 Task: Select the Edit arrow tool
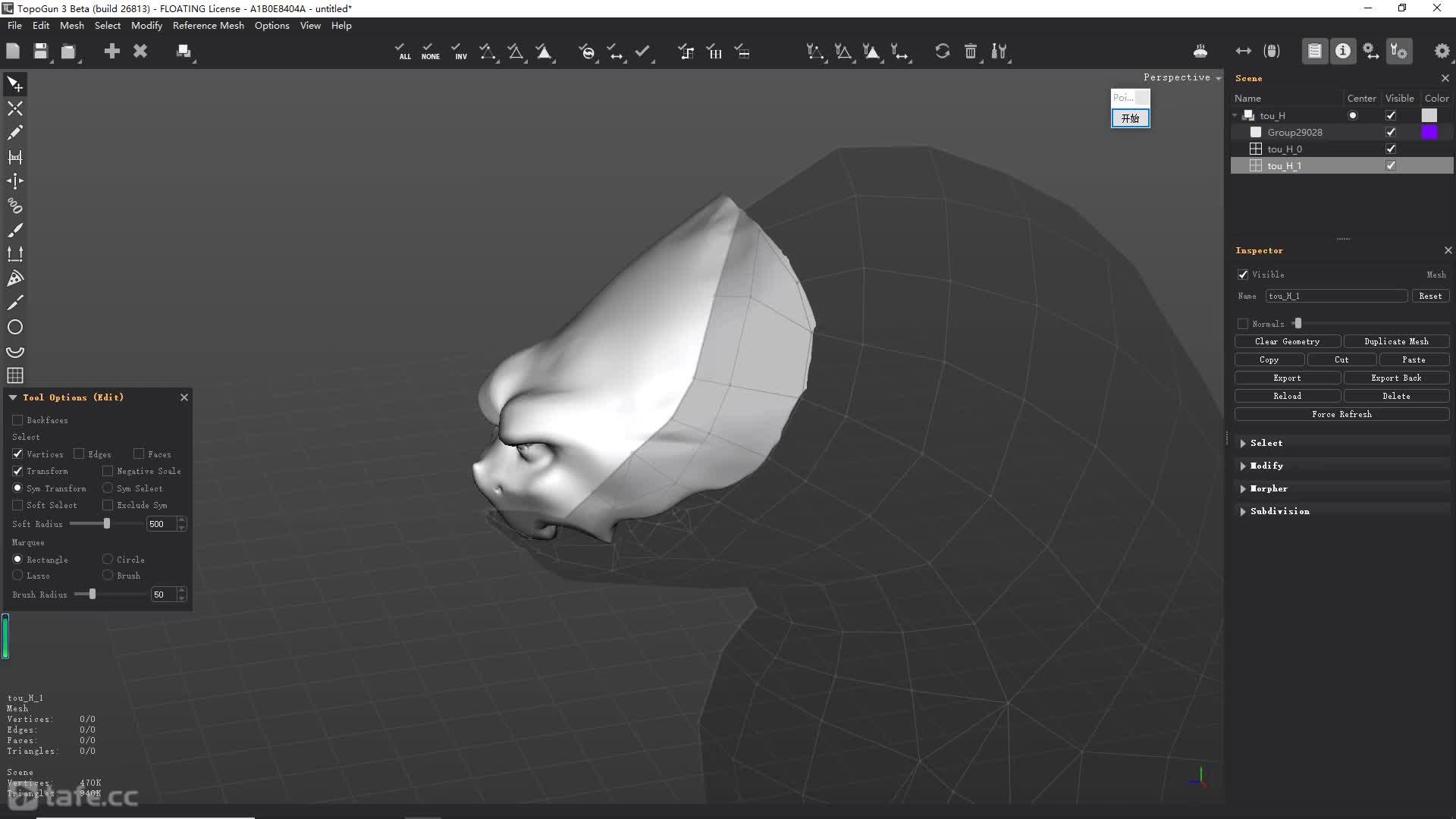click(x=15, y=84)
